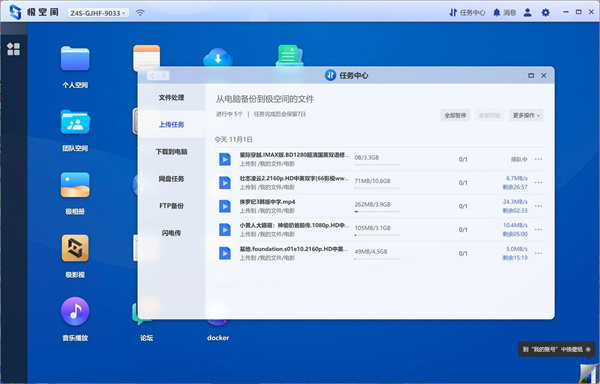
Task: Open the 个人空间 folder icon
Action: pyautogui.click(x=75, y=59)
